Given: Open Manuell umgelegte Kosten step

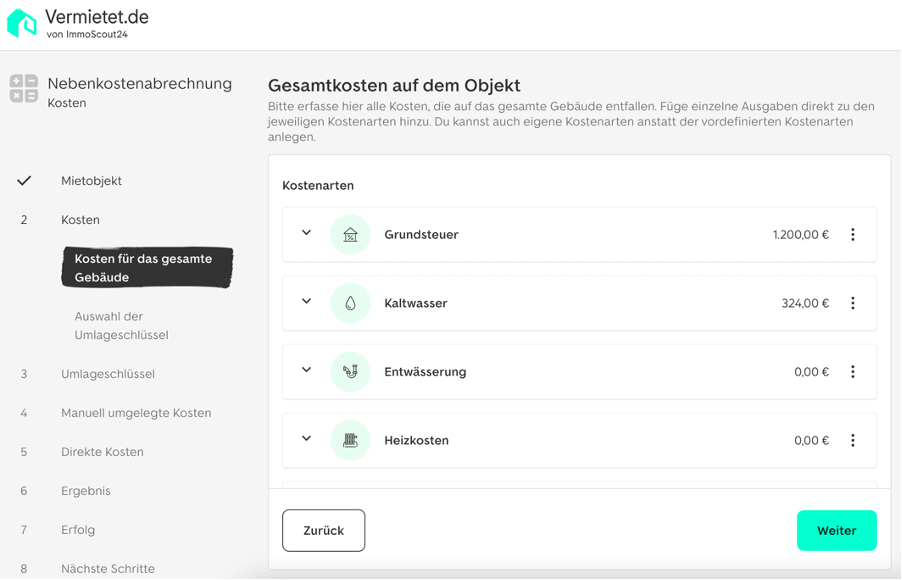Looking at the screenshot, I should pos(136,413).
